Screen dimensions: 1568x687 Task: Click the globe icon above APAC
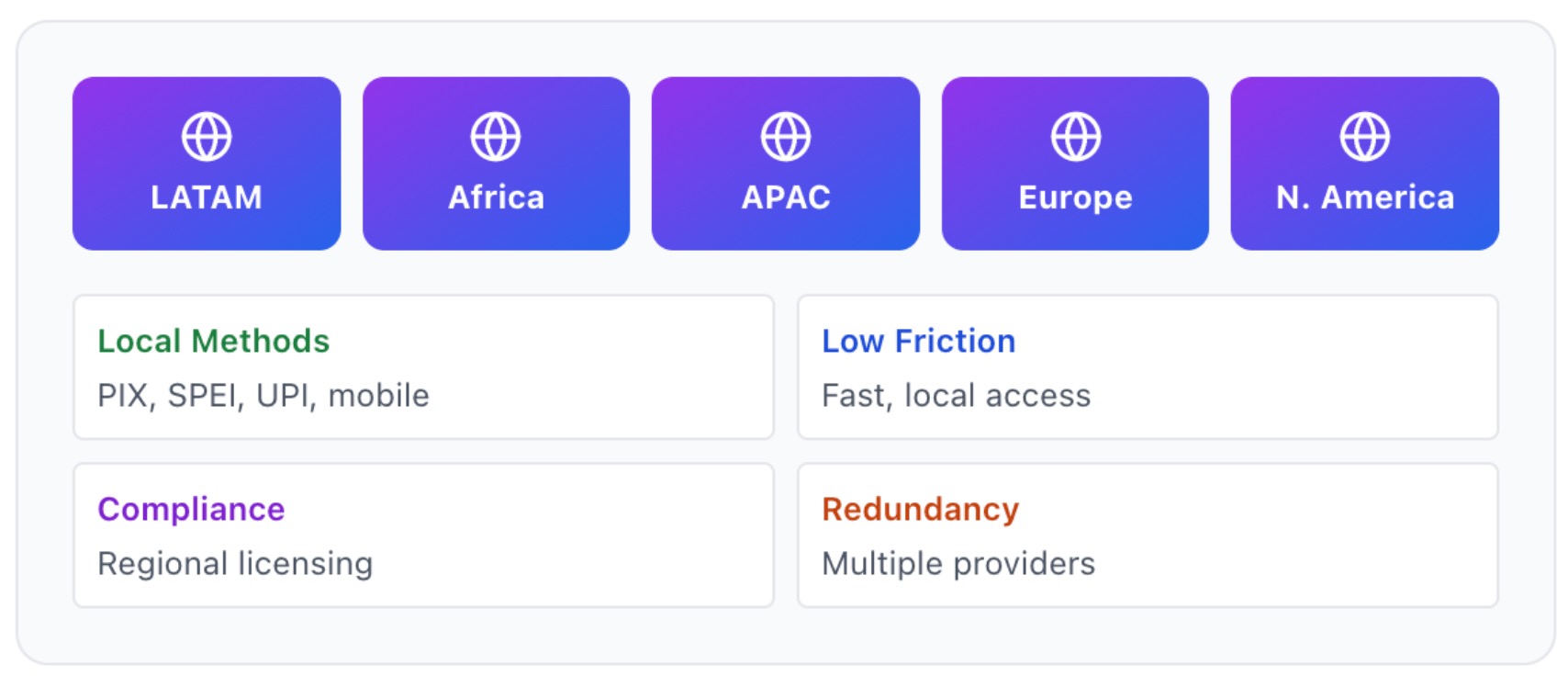point(786,137)
